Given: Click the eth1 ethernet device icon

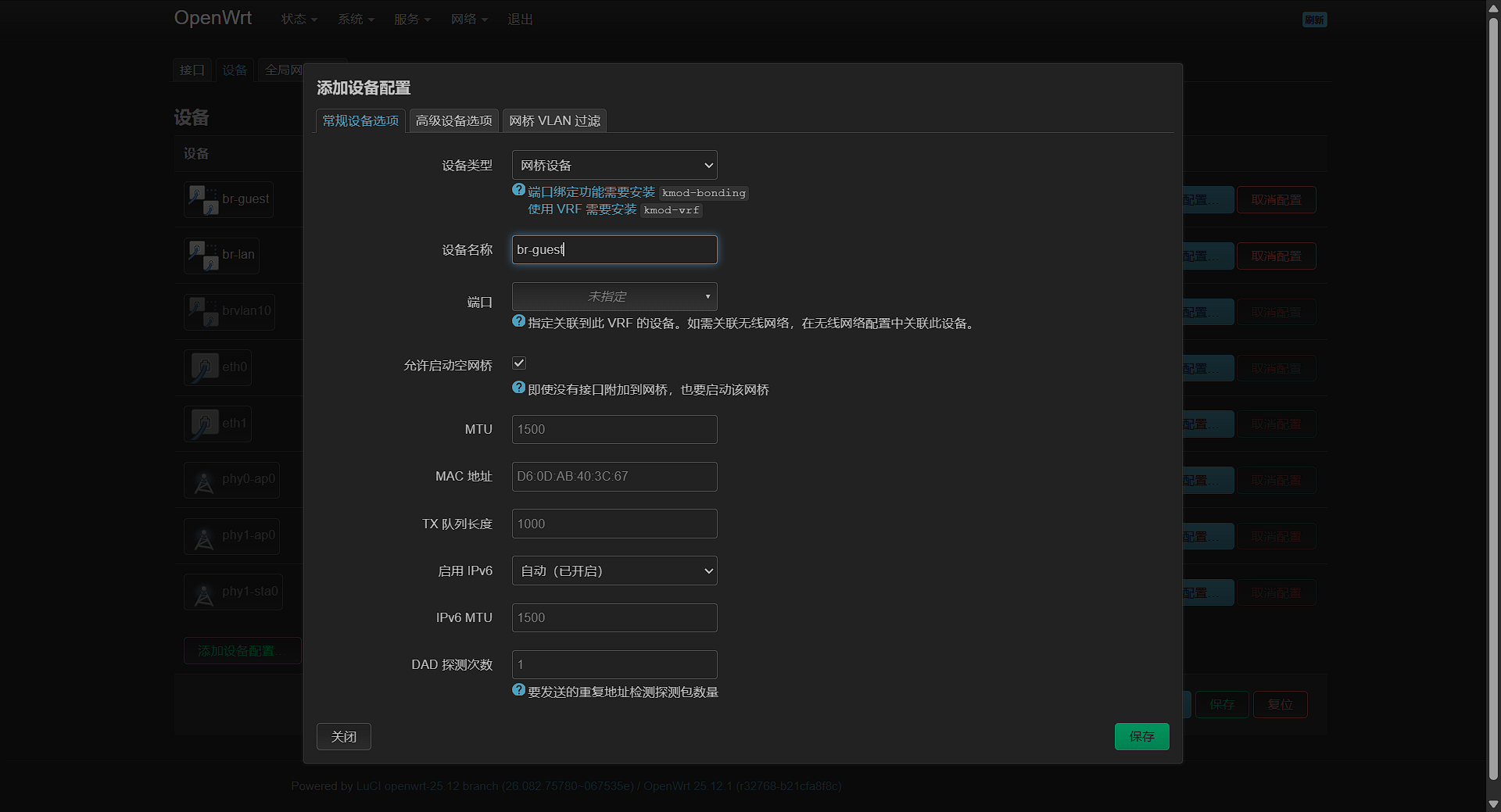Looking at the screenshot, I should [204, 424].
